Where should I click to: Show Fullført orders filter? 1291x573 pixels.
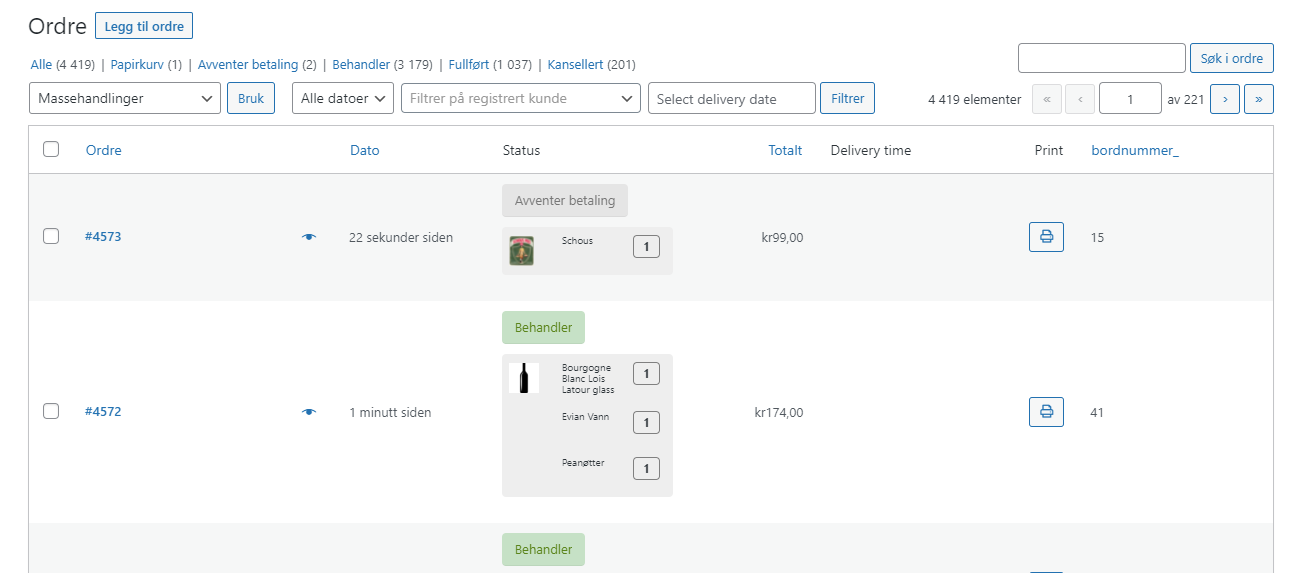(469, 65)
